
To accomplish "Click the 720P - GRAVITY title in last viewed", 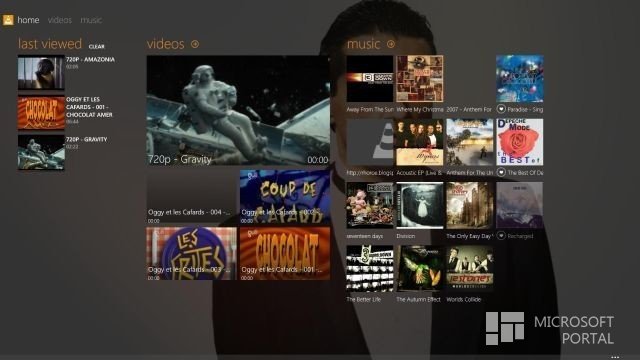I will pyautogui.click(x=87, y=139).
